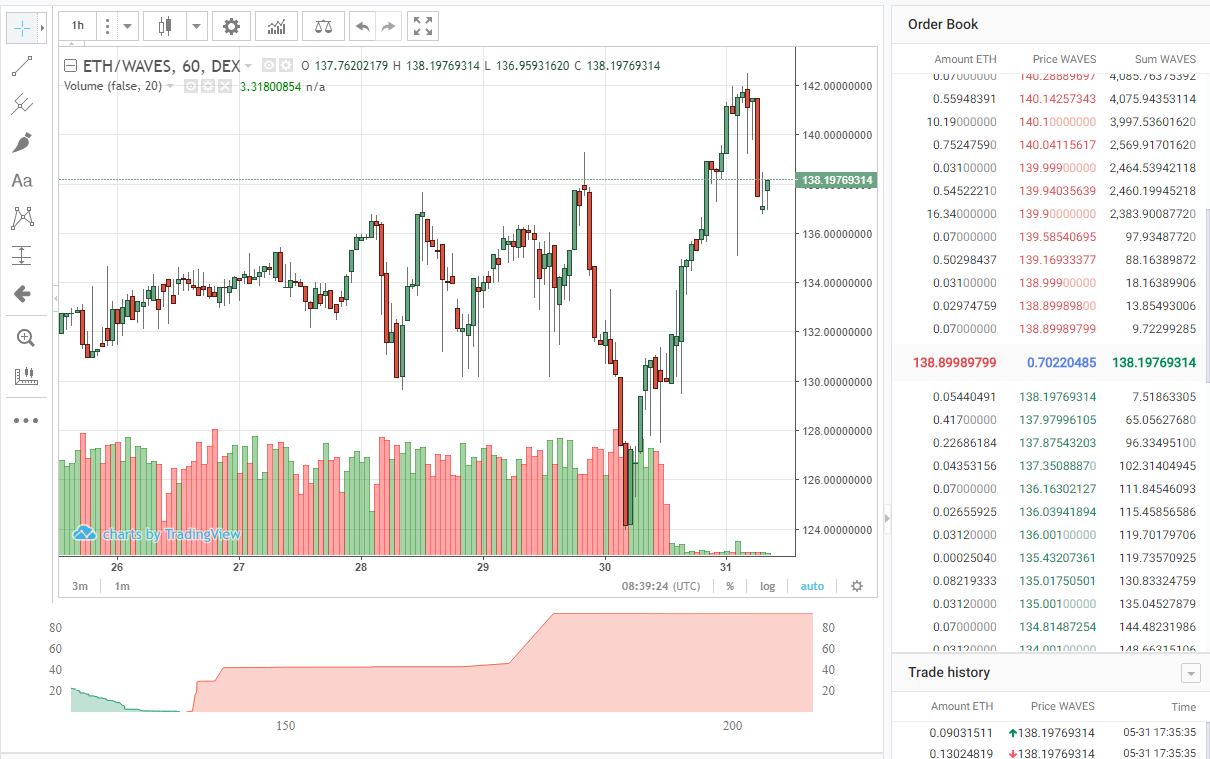Hide the Volume indicator with eye icon
Viewport: 1210px width, 759px height.
click(191, 87)
